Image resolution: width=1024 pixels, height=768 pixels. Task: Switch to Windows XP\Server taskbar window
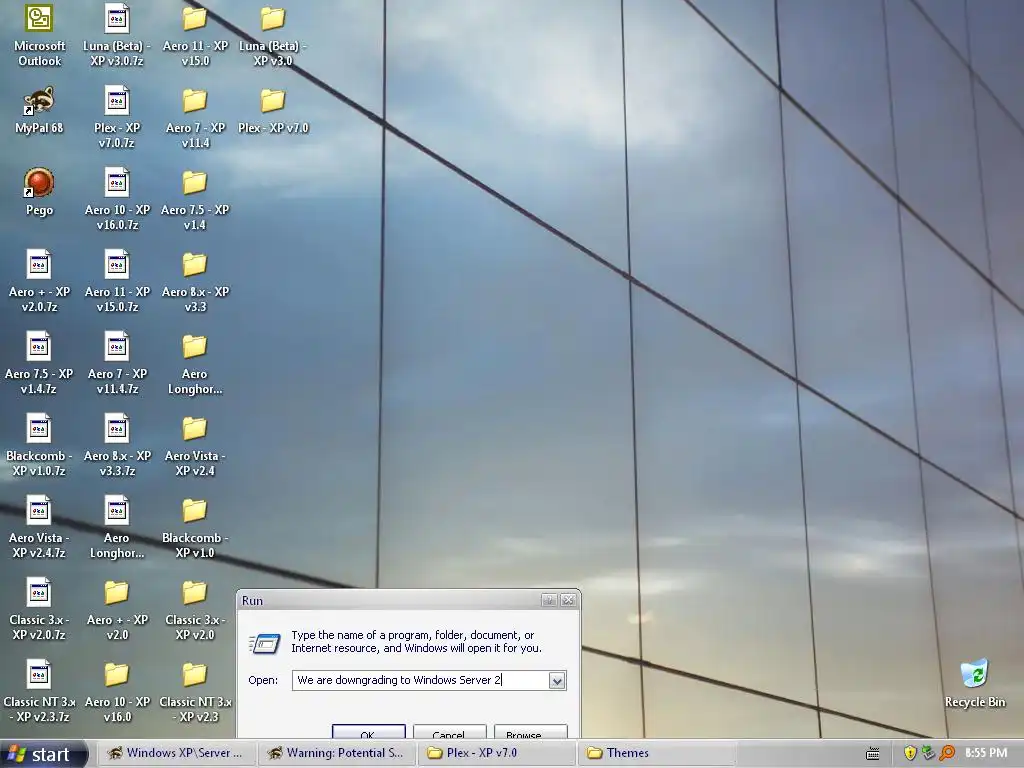[176, 753]
